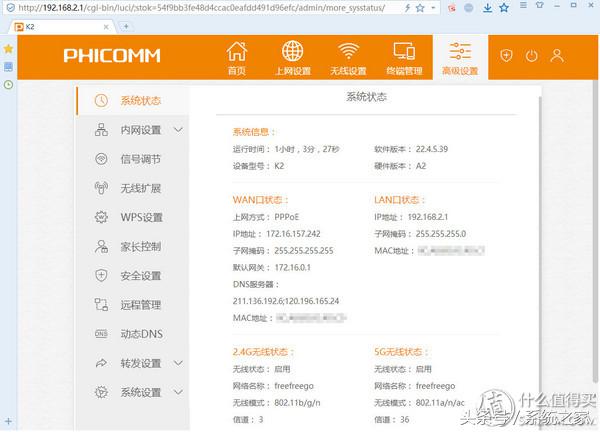600x432 pixels.
Task: Click the WAN subnet mask 255.255.255.255
Action: coord(304,251)
